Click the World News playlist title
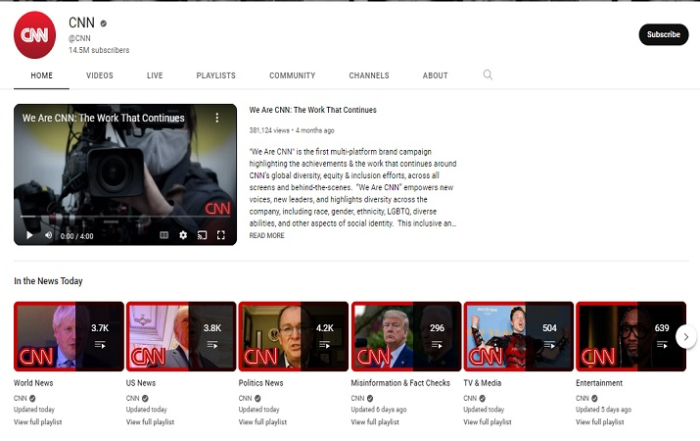Viewport: 700px width, 441px height. pyautogui.click(x=33, y=383)
